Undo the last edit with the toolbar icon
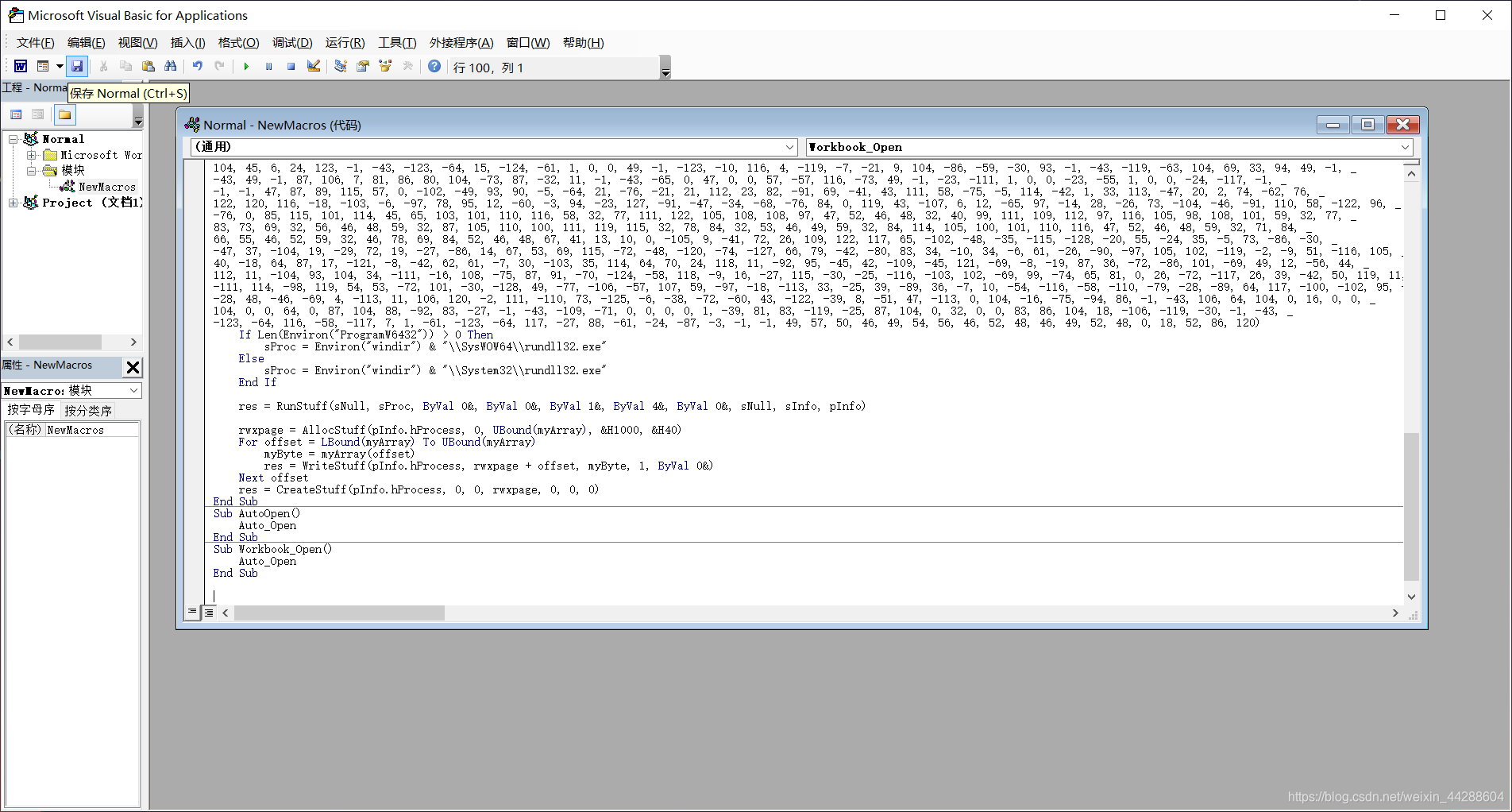The image size is (1512, 812). tap(198, 67)
